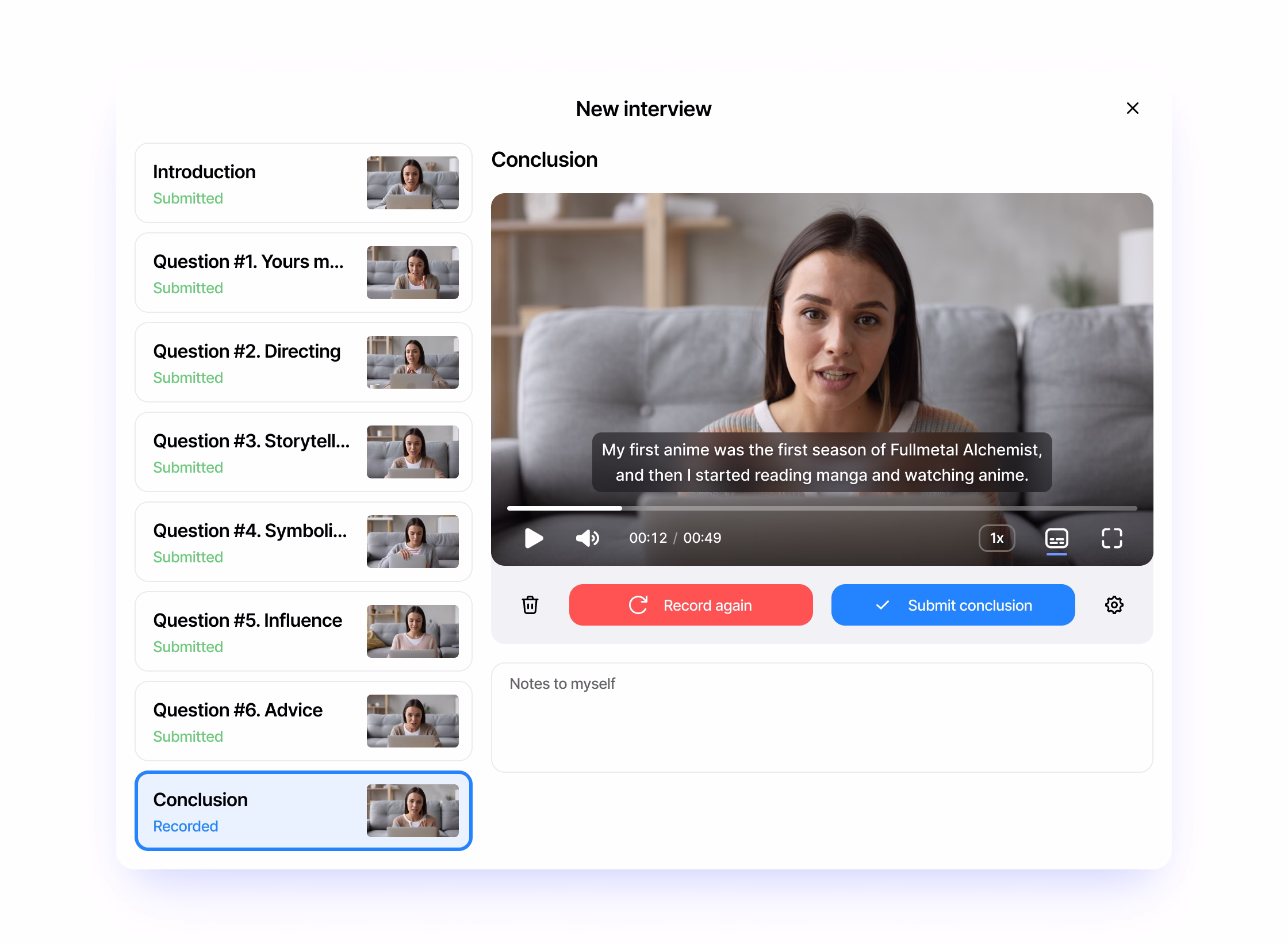Image resolution: width=1288 pixels, height=943 pixels.
Task: Click Recorded status under Conclusion
Action: point(185,826)
